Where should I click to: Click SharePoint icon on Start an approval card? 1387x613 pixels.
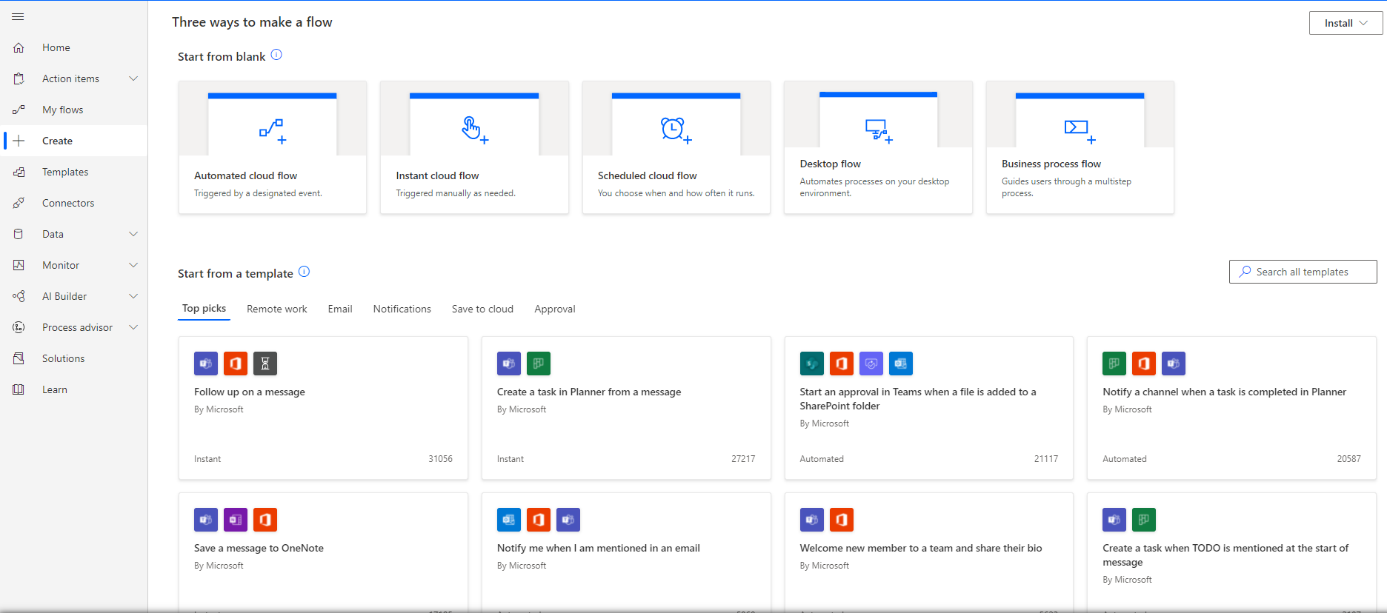812,363
